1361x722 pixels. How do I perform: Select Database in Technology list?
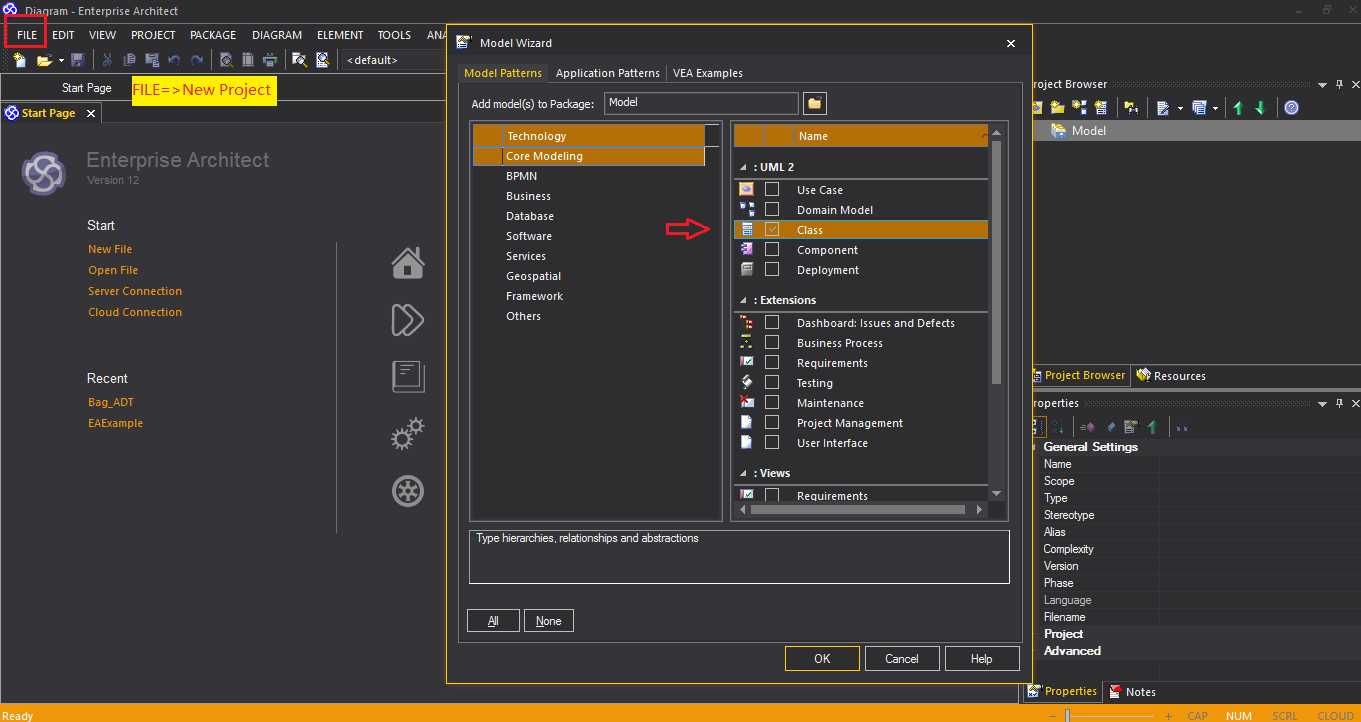pos(530,216)
